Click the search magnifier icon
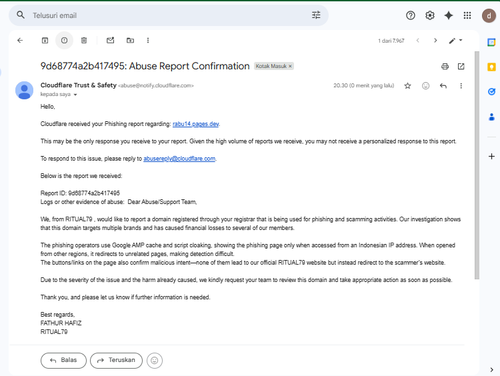 click(x=21, y=15)
